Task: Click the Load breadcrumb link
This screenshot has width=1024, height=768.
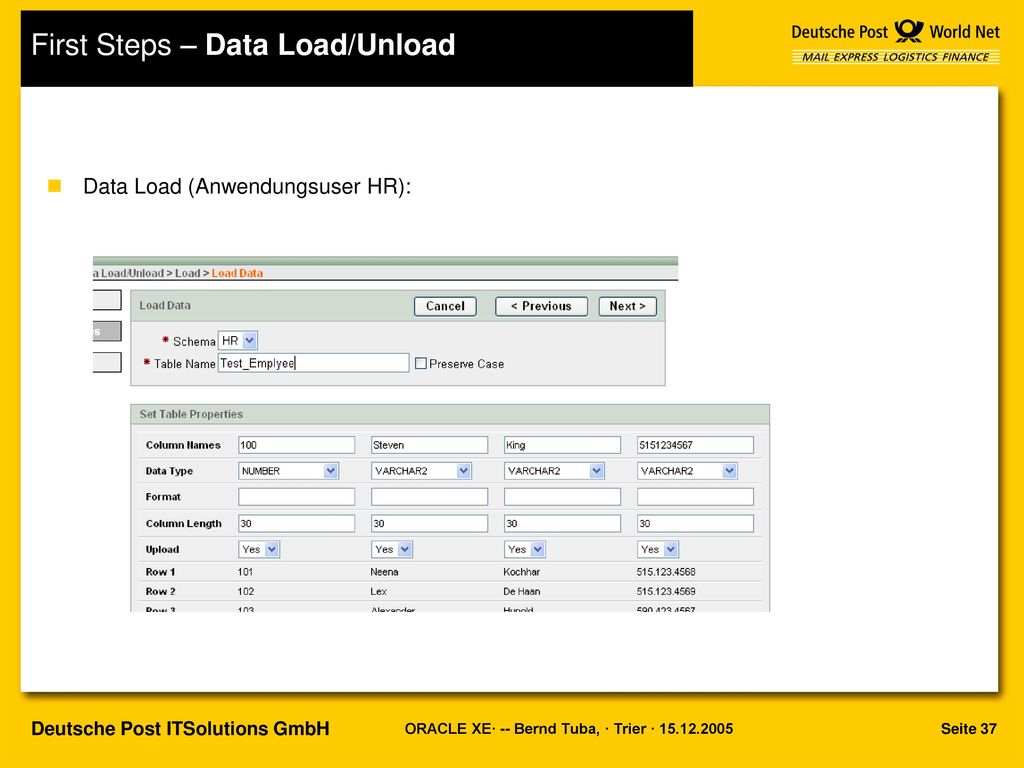Action: (187, 273)
